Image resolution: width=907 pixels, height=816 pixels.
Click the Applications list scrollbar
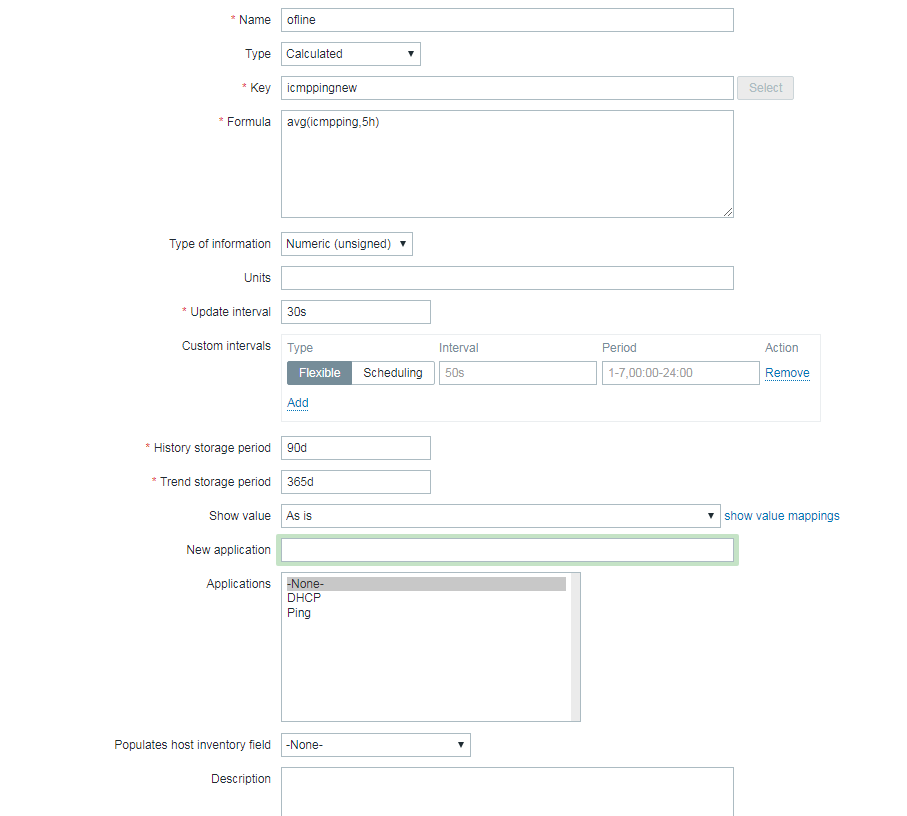coord(575,647)
